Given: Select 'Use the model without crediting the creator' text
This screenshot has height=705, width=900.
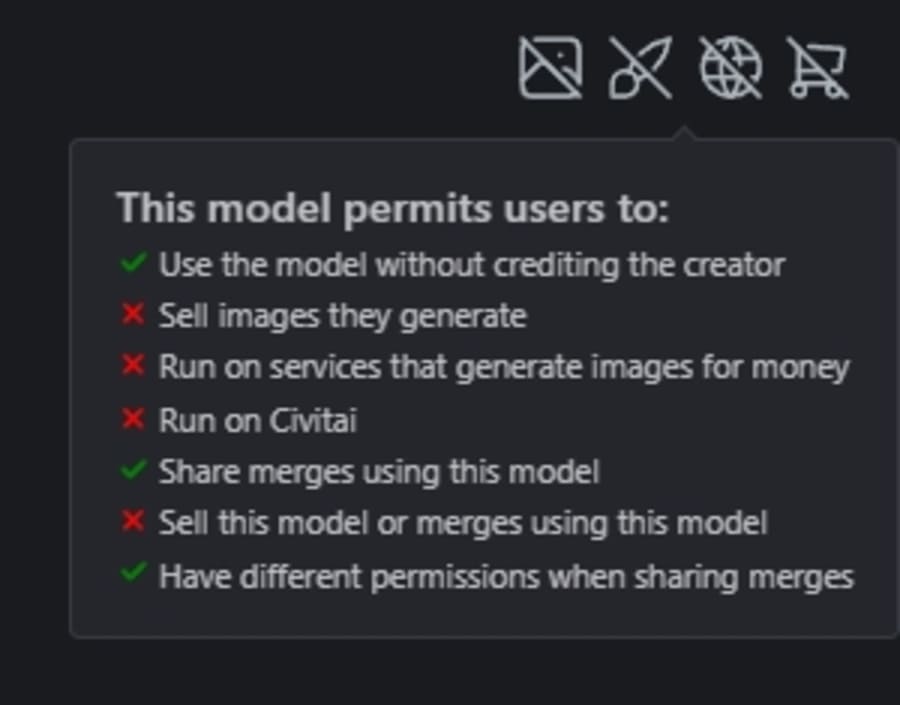Looking at the screenshot, I should pyautogui.click(x=471, y=265).
